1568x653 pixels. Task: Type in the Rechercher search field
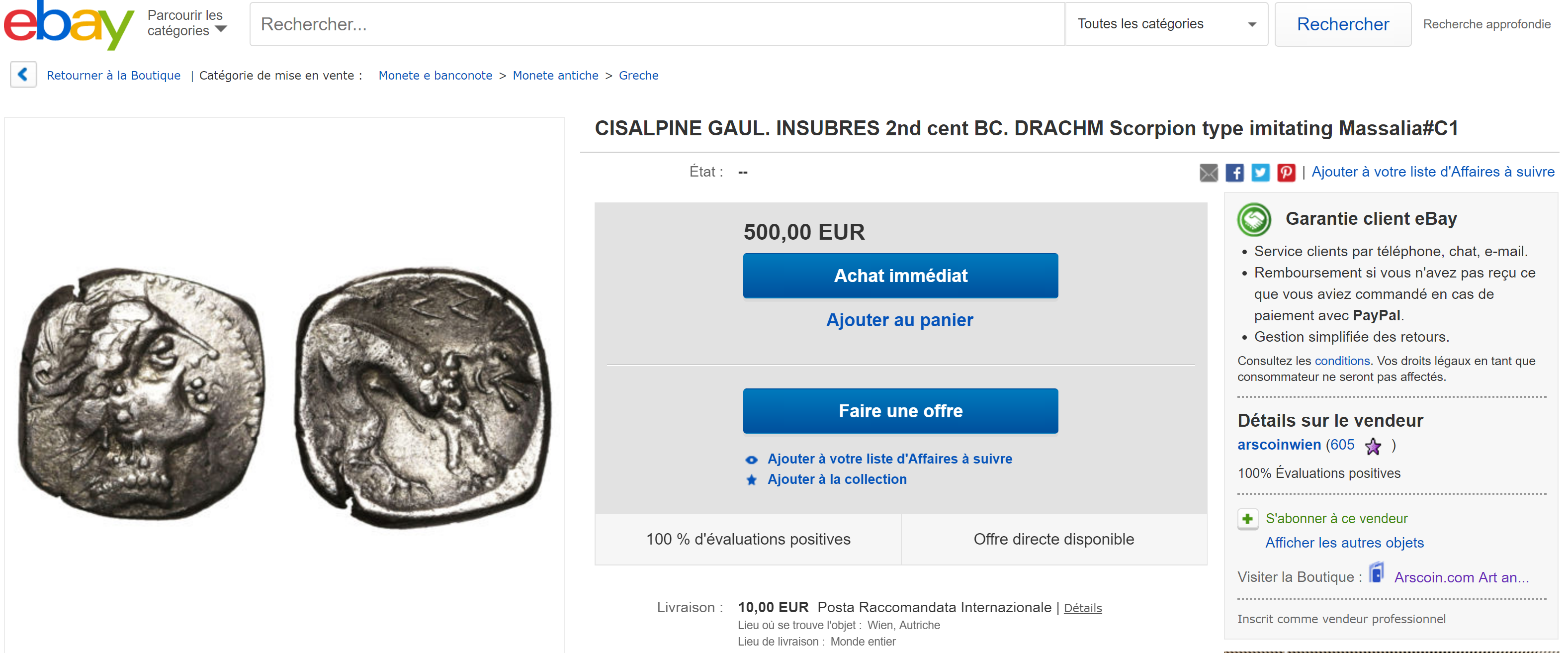tap(657, 24)
